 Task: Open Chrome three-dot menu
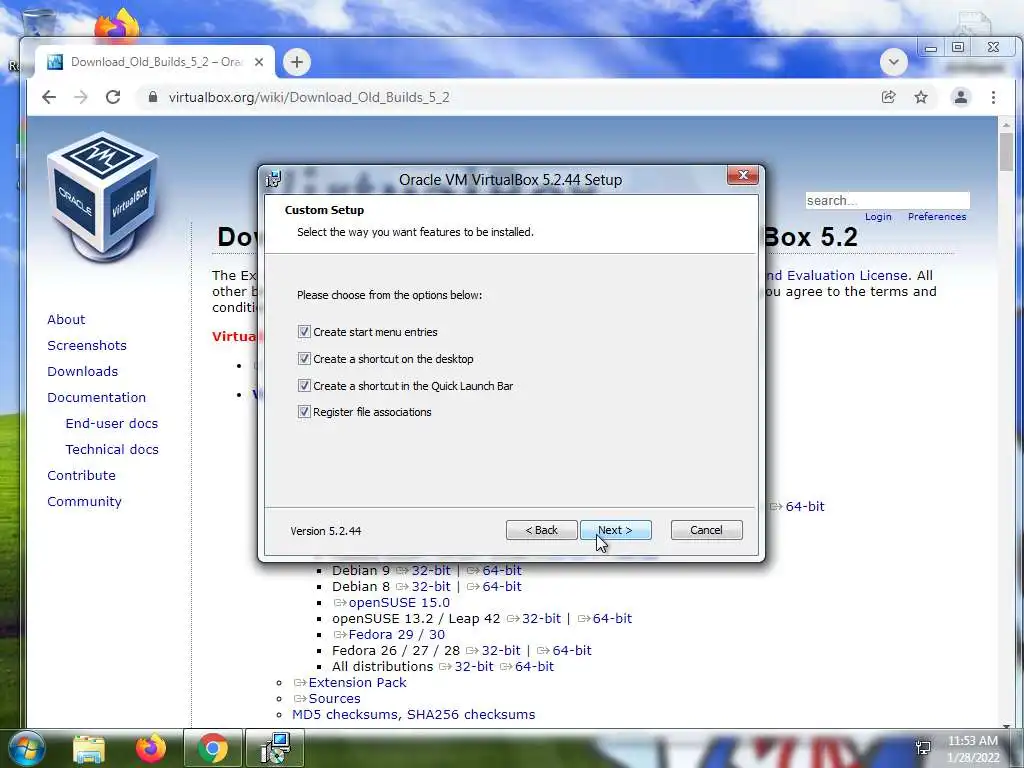(993, 97)
